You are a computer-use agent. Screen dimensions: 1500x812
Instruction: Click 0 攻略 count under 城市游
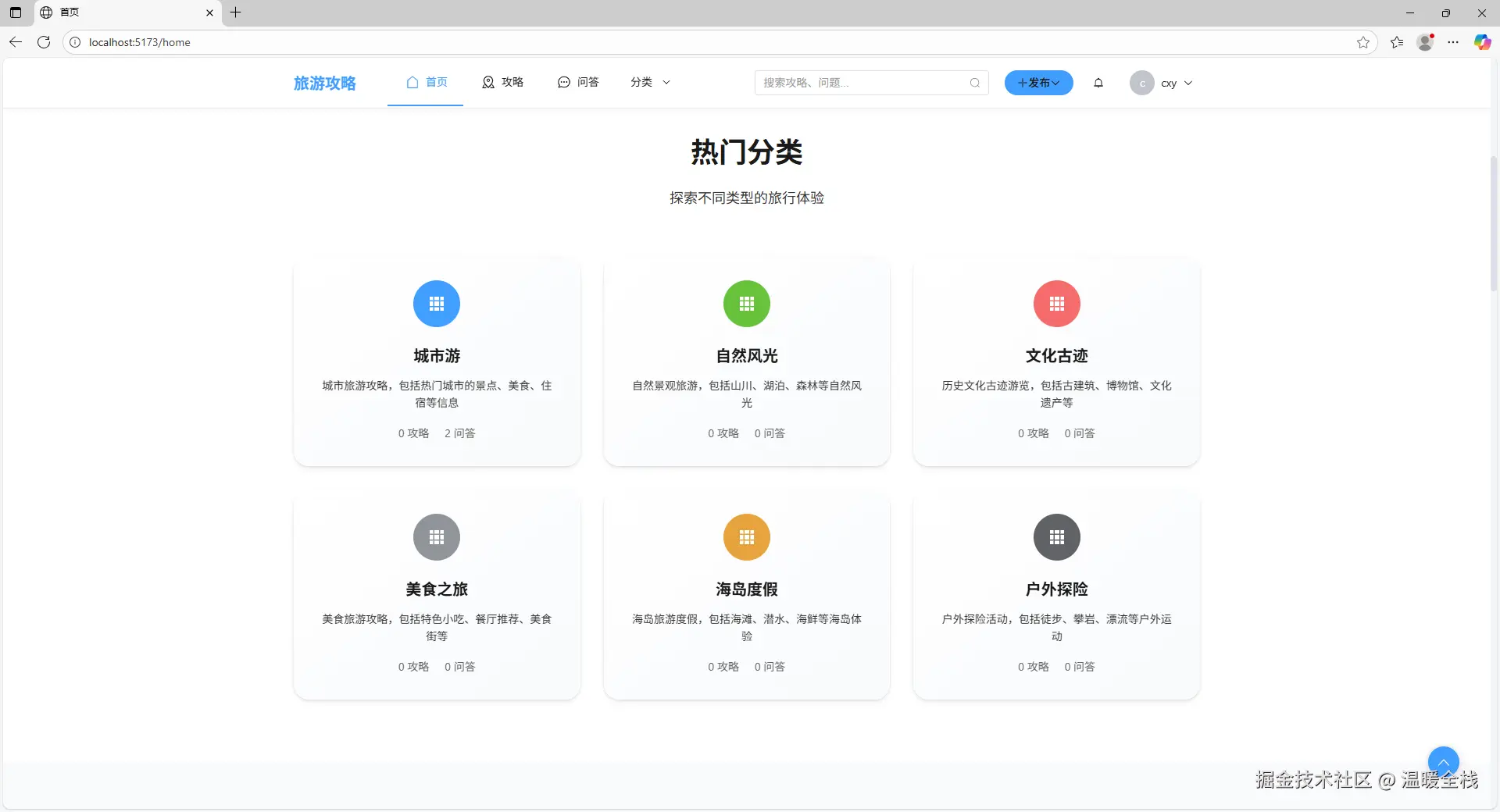pos(414,433)
